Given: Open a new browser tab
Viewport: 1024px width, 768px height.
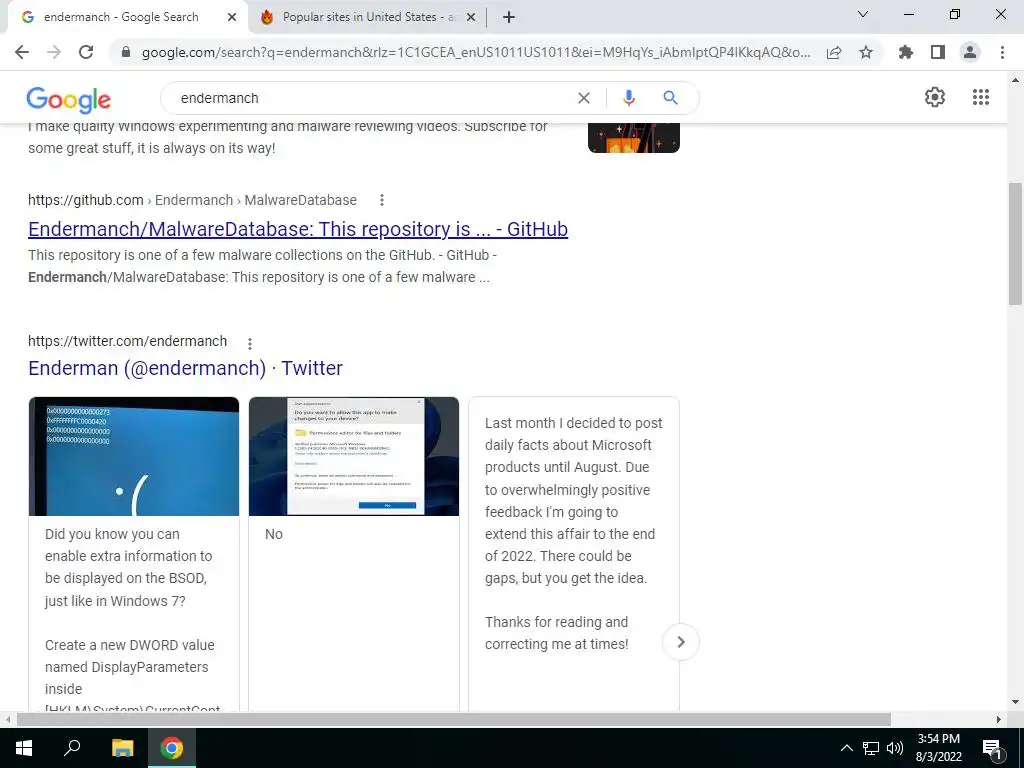Looking at the screenshot, I should point(509,18).
